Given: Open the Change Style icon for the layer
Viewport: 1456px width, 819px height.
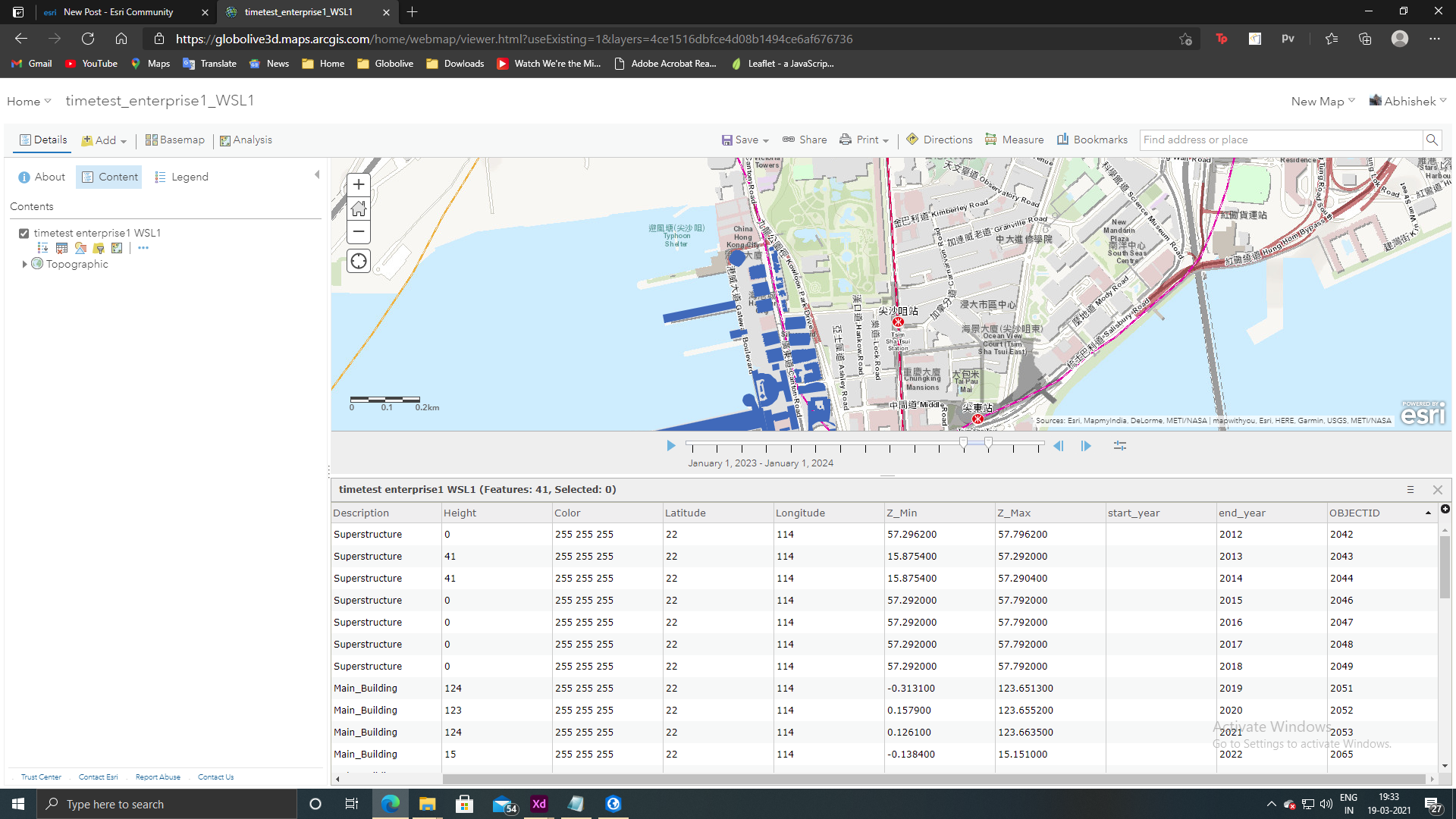Looking at the screenshot, I should pos(80,247).
